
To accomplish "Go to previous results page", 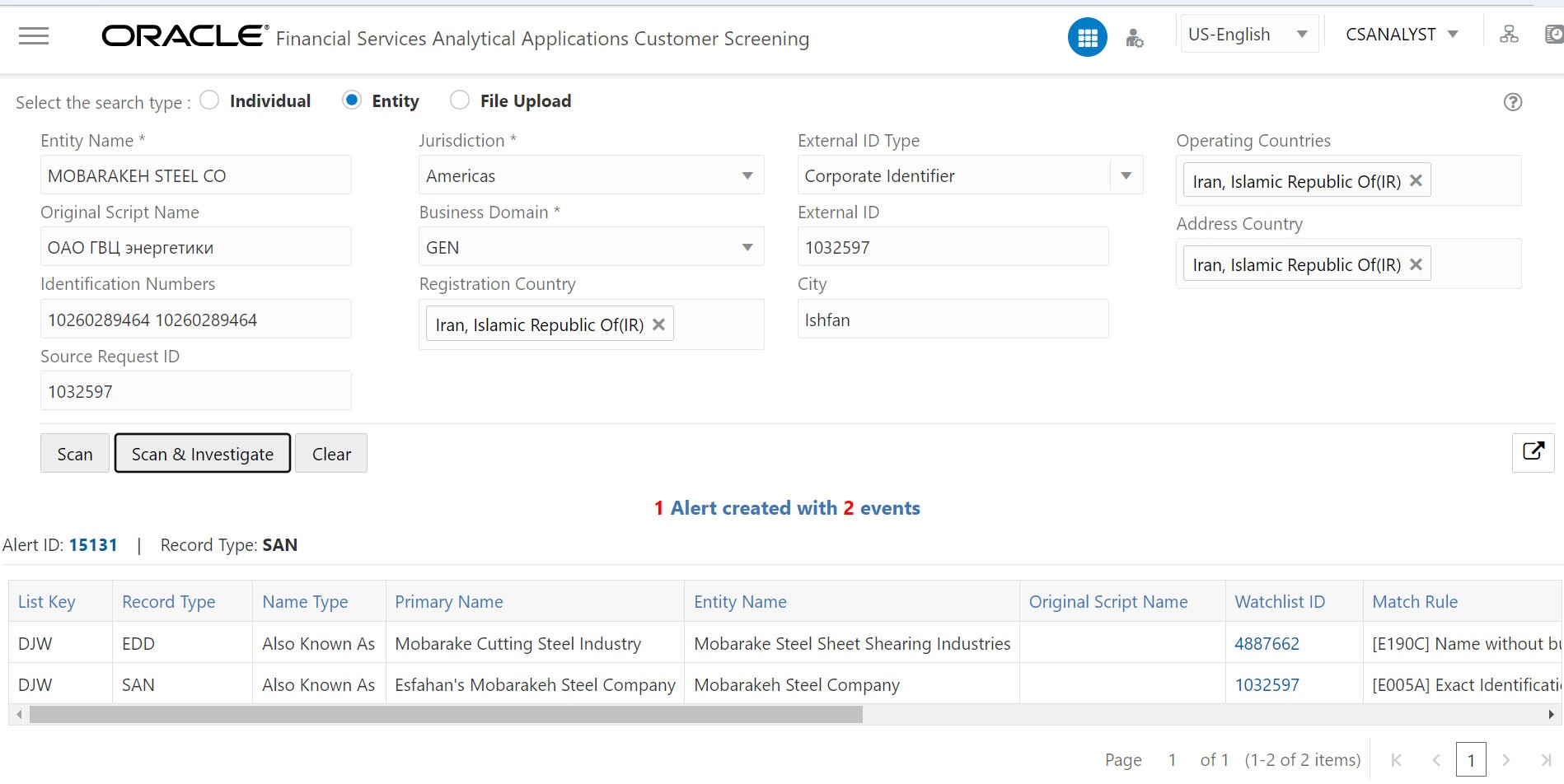I will [x=1436, y=760].
